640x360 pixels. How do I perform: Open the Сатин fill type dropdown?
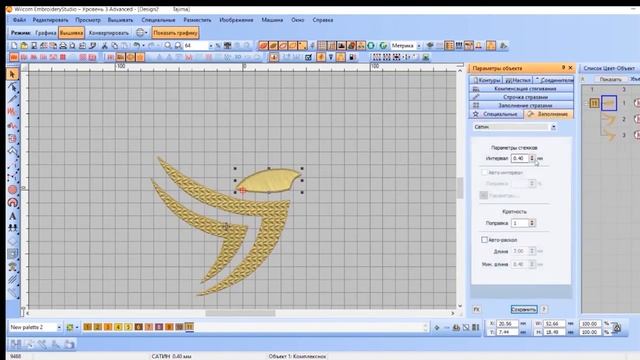pos(553,127)
